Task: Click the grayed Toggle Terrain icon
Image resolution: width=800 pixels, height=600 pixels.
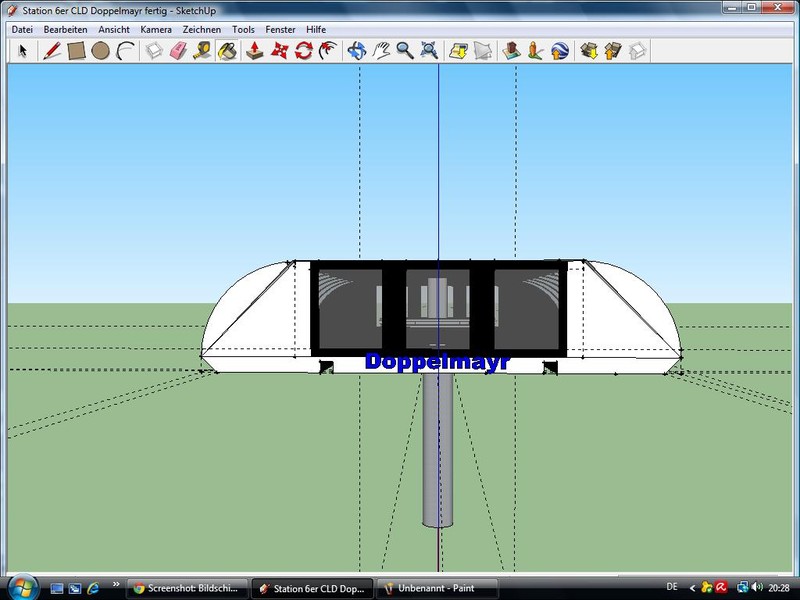Action: [483, 51]
